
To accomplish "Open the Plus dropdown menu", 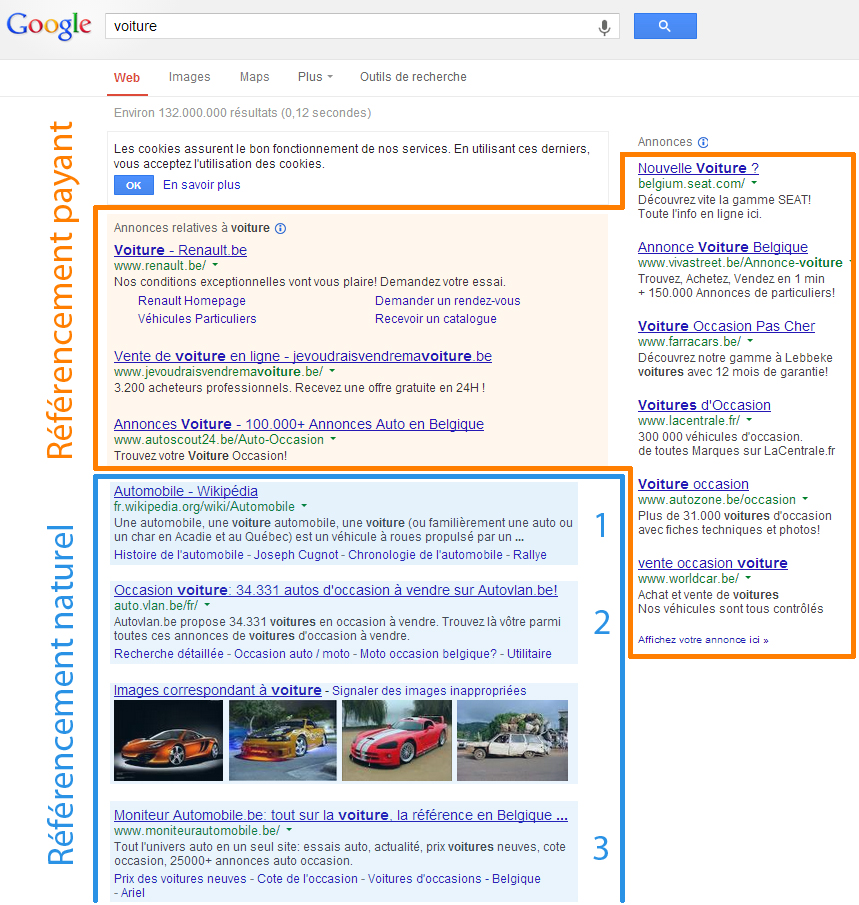I will [315, 77].
